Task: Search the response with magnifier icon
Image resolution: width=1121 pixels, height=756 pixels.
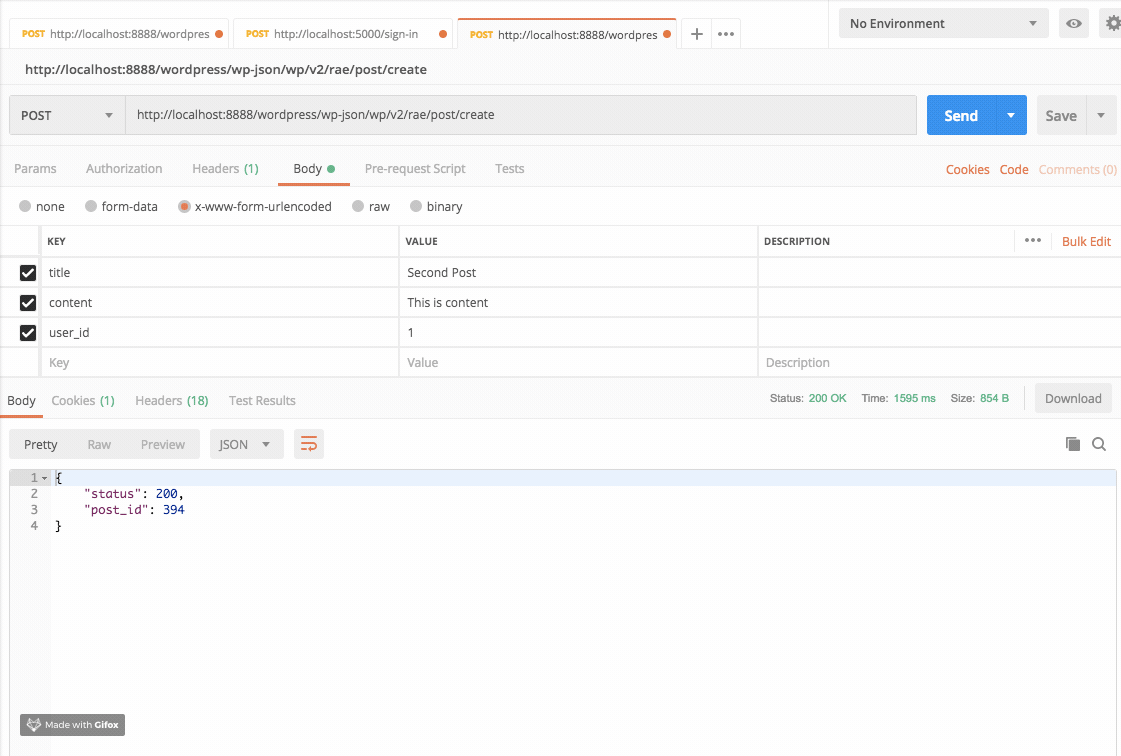Action: click(x=1099, y=444)
